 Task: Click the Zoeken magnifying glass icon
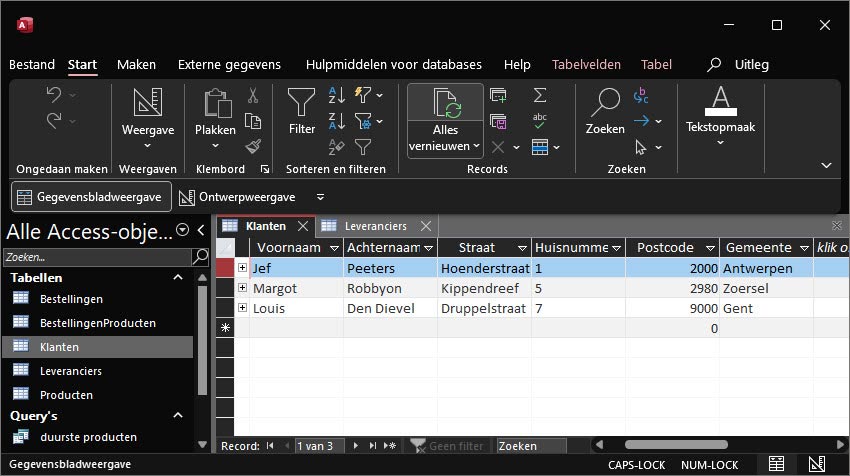605,102
